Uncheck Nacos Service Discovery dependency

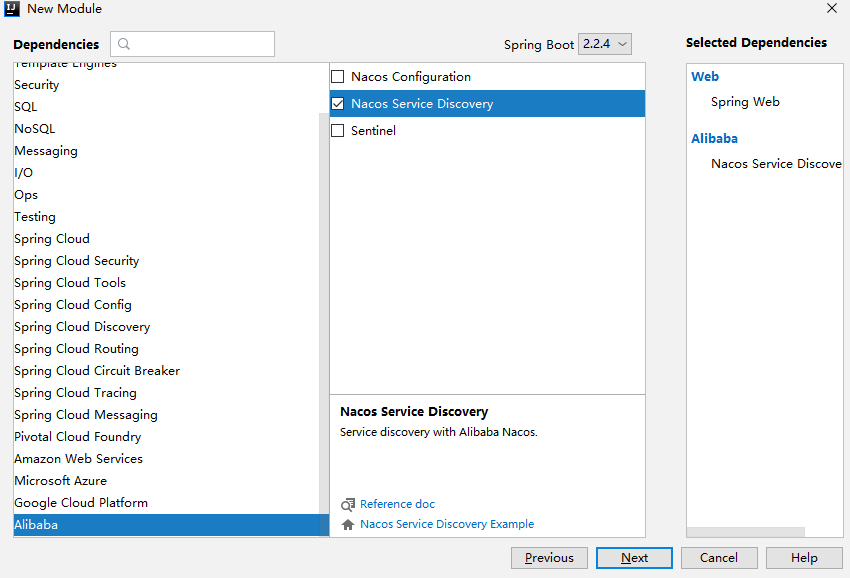pos(338,104)
